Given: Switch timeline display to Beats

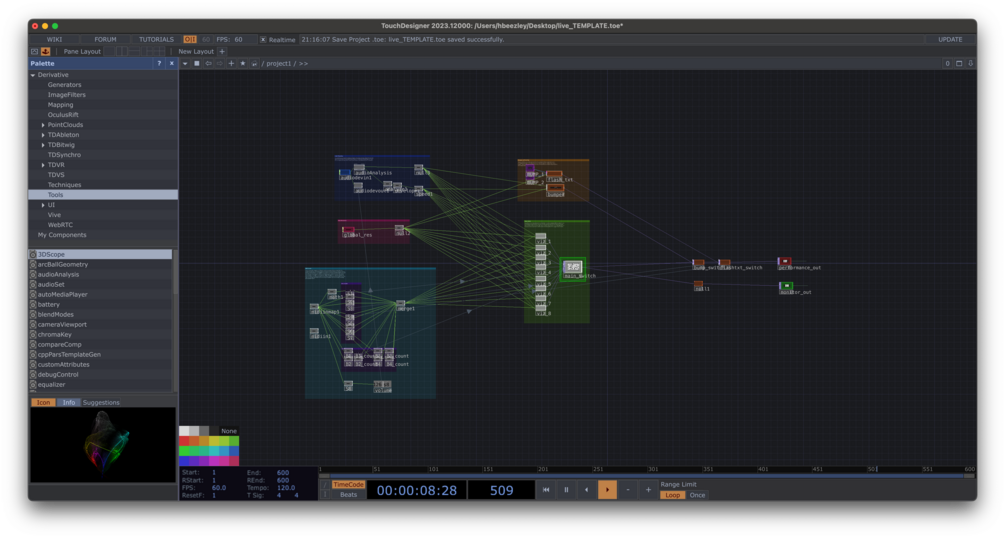Looking at the screenshot, I should 348,495.
